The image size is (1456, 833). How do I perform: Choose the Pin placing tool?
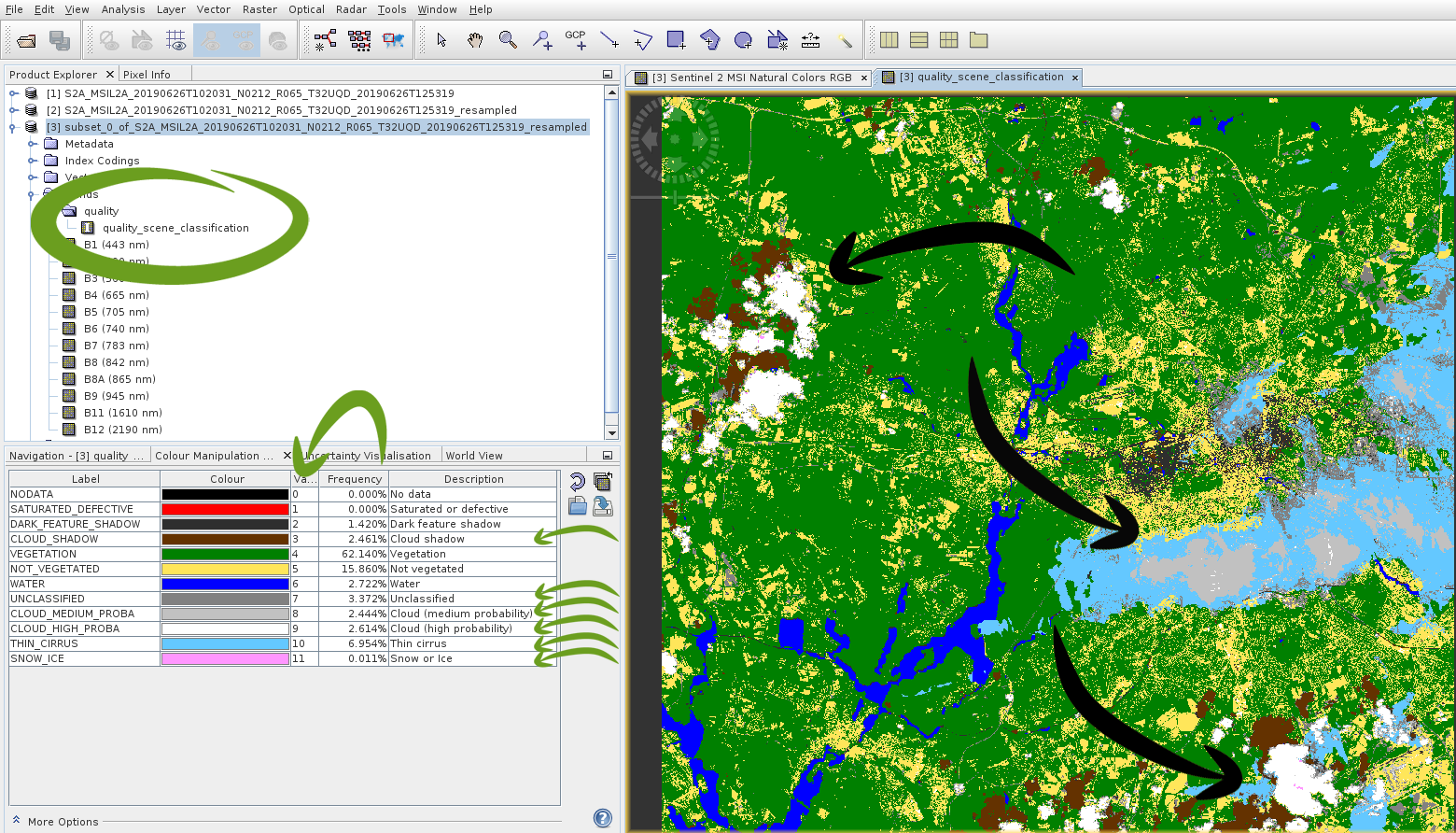[542, 40]
